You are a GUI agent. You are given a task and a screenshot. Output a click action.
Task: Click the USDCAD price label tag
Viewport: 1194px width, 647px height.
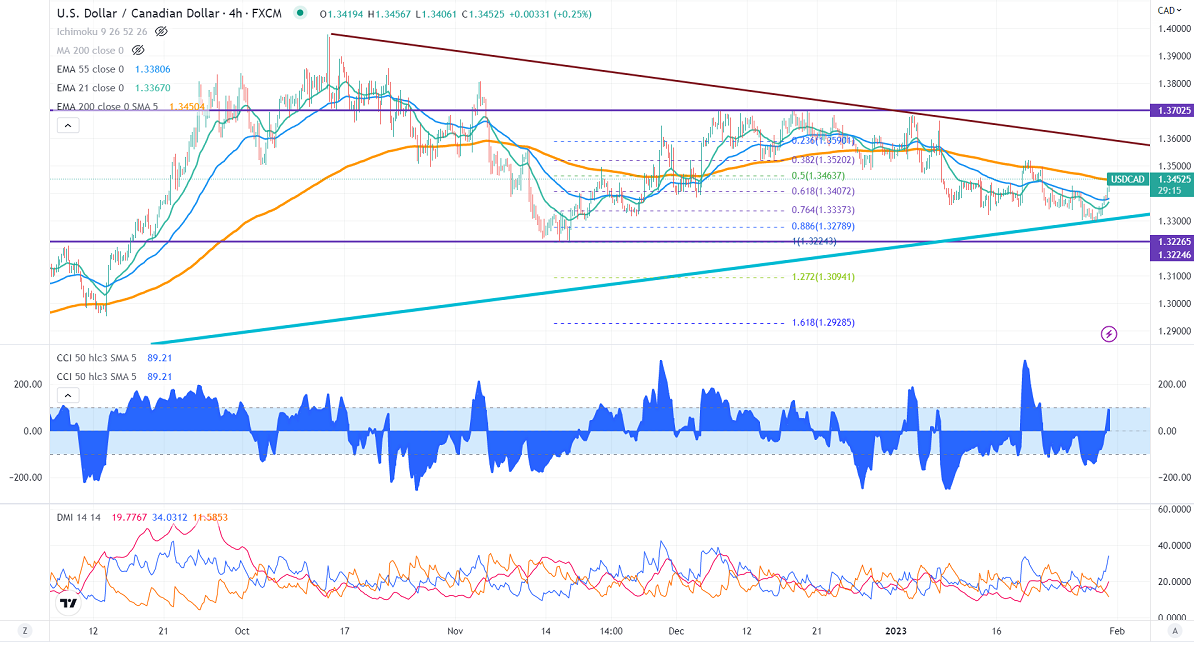[1127, 179]
